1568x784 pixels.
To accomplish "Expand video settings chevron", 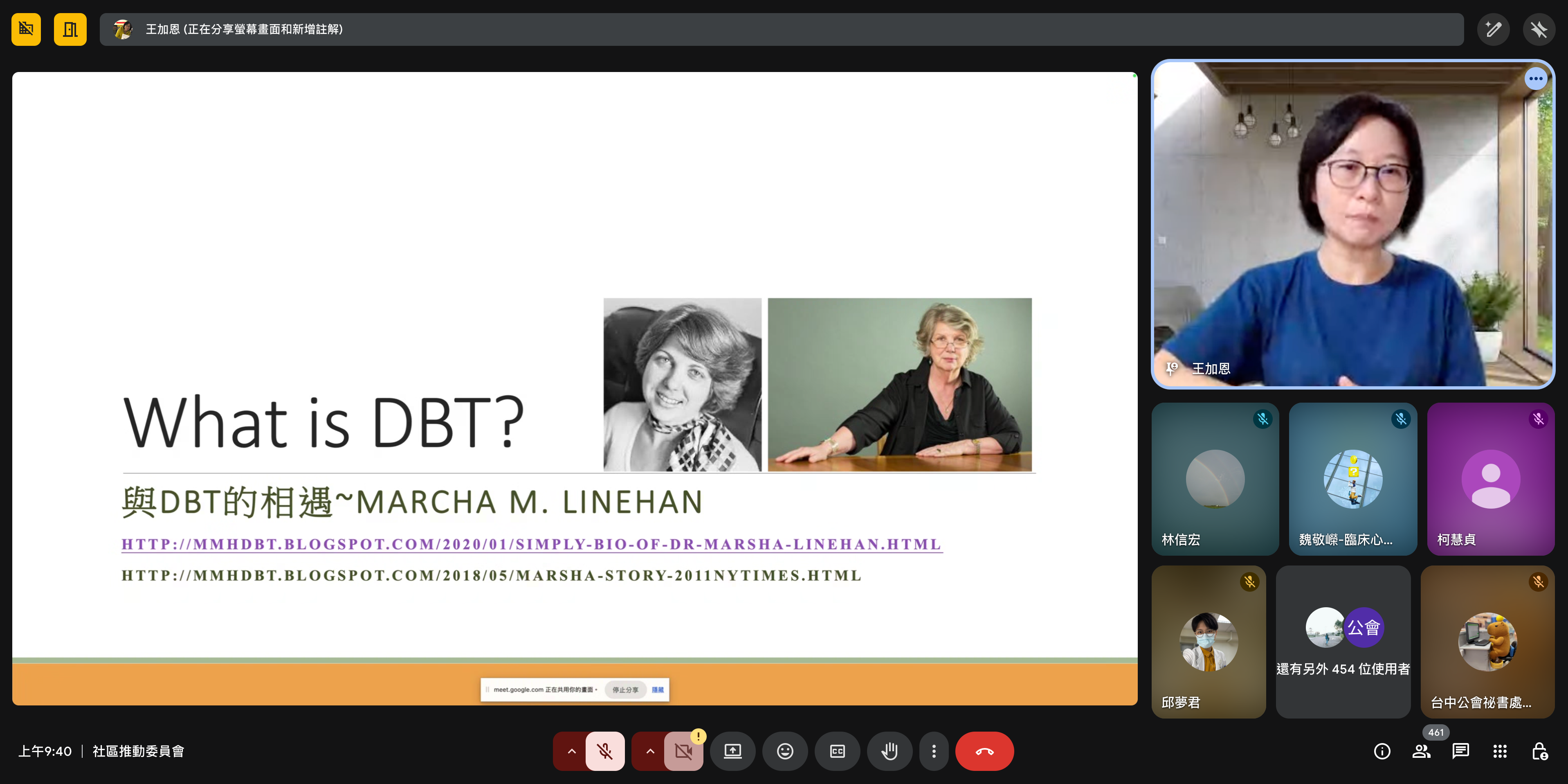I will pyautogui.click(x=649, y=751).
